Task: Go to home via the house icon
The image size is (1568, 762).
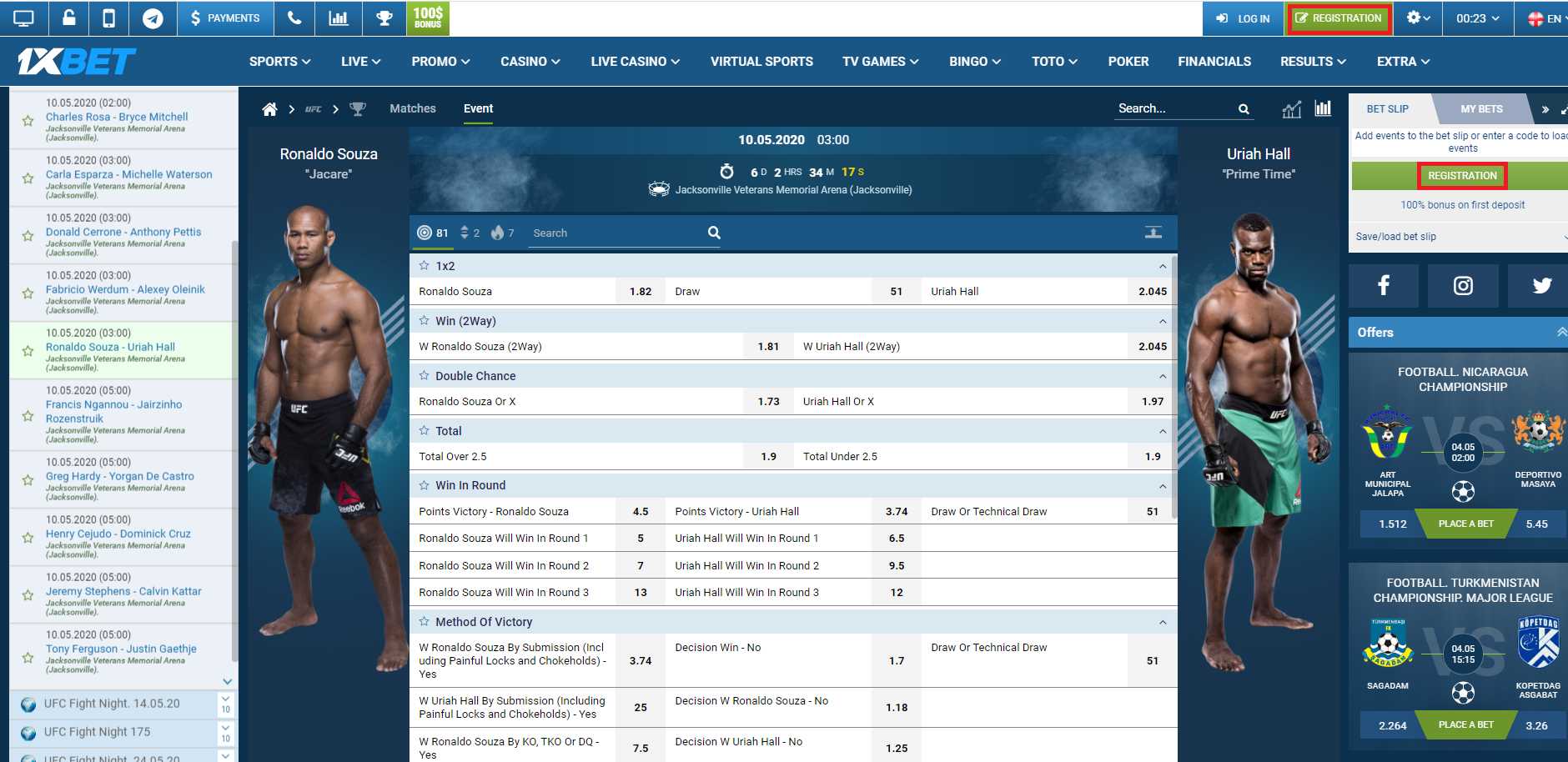Action: click(x=269, y=108)
